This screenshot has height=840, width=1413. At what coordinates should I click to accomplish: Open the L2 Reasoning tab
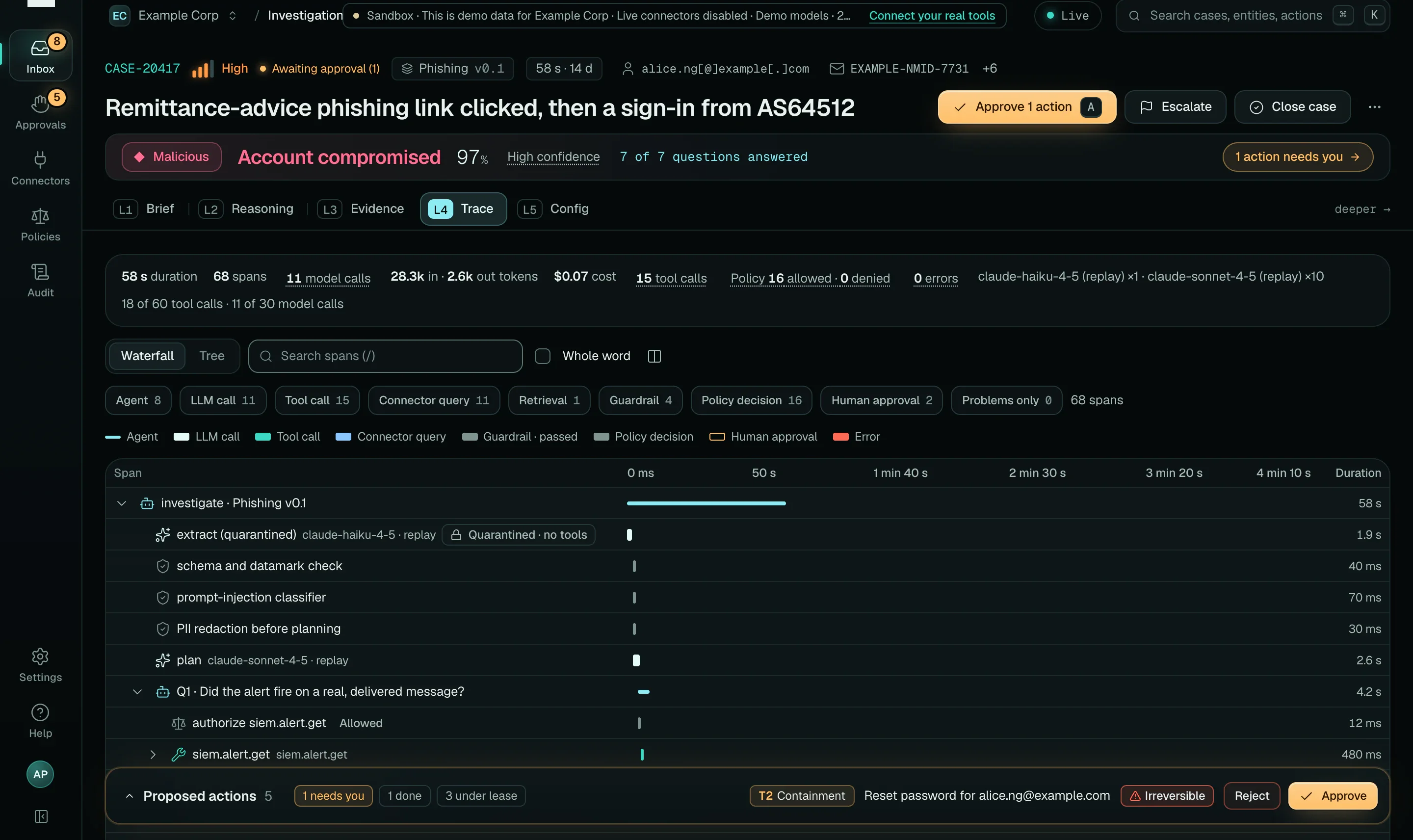tap(246, 209)
